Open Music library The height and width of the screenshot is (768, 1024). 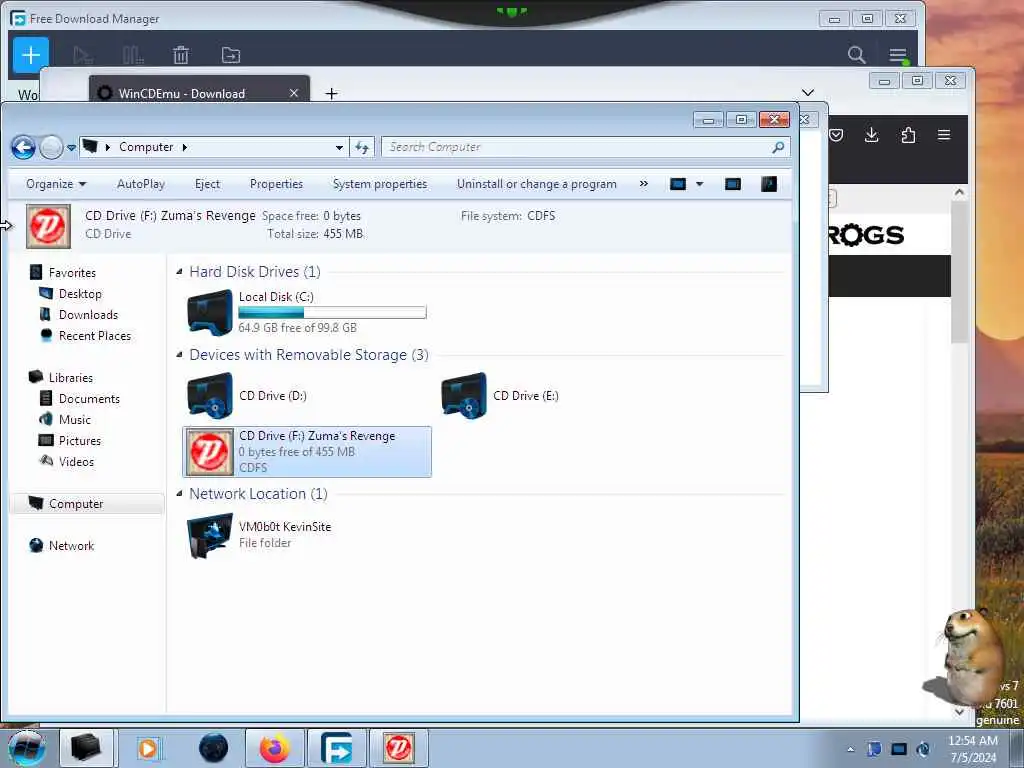coord(65,419)
